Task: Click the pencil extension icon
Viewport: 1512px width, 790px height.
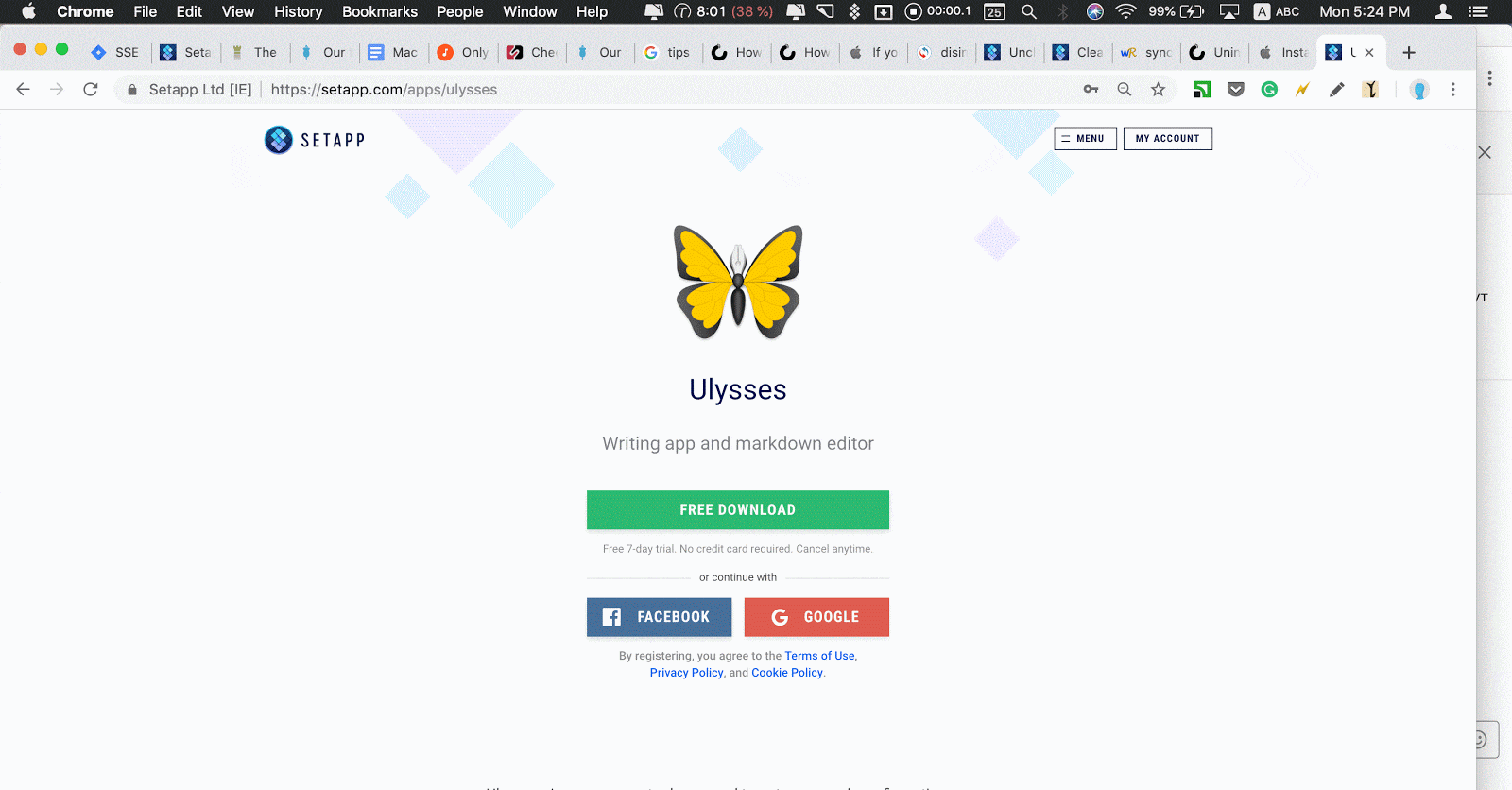Action: tap(1336, 90)
